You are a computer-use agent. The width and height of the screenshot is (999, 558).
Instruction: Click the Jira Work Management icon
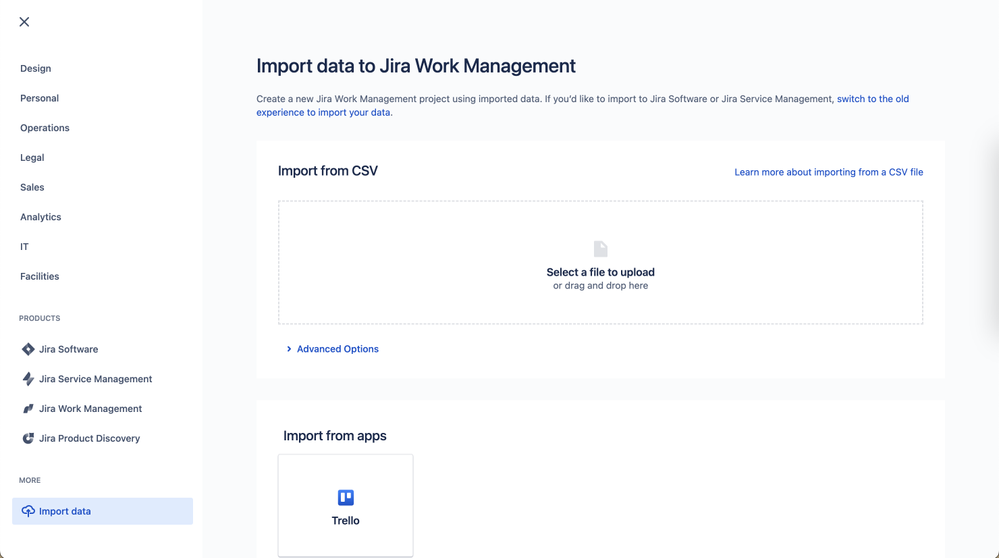pyautogui.click(x=28, y=409)
